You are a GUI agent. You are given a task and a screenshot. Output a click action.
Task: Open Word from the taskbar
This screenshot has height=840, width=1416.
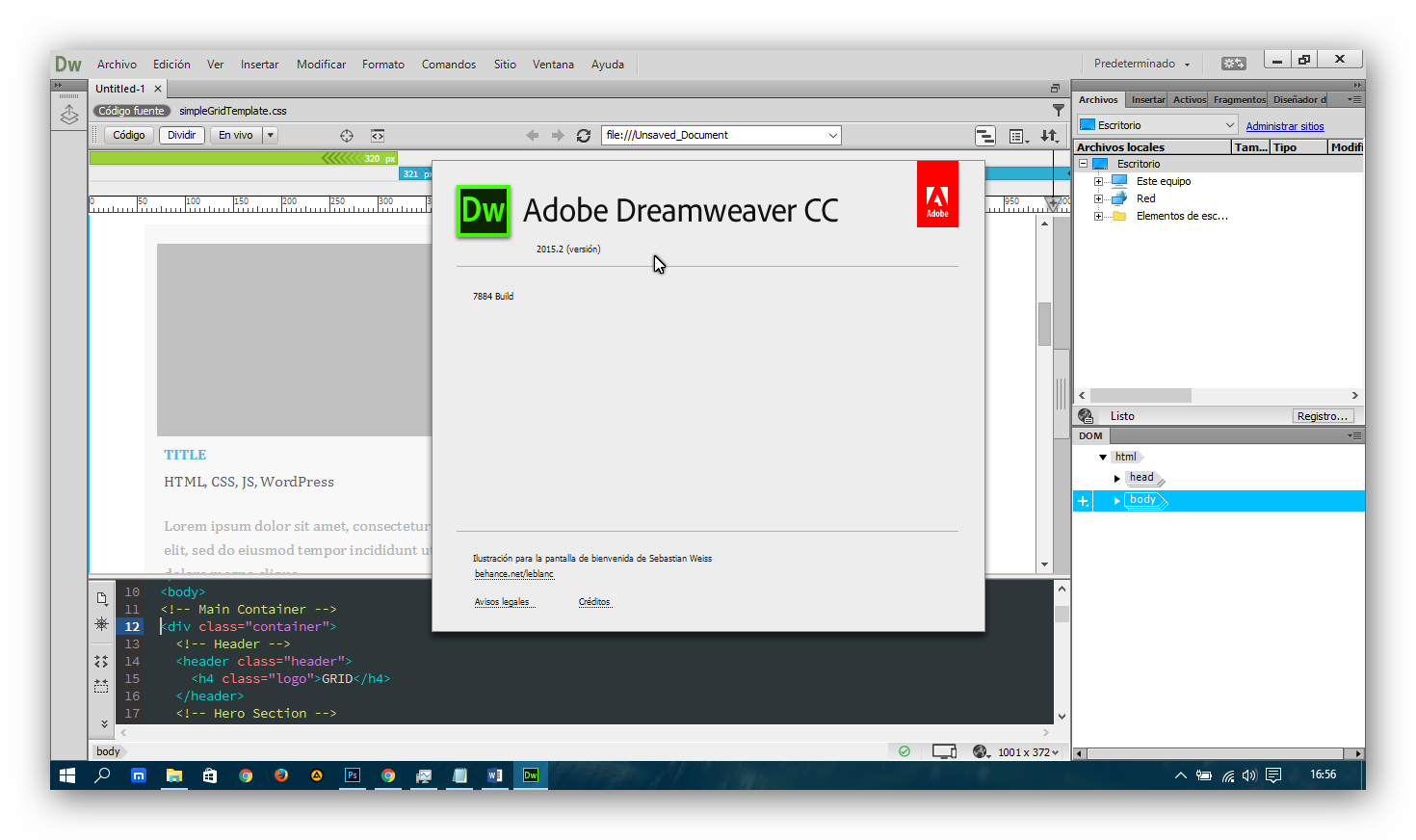495,775
